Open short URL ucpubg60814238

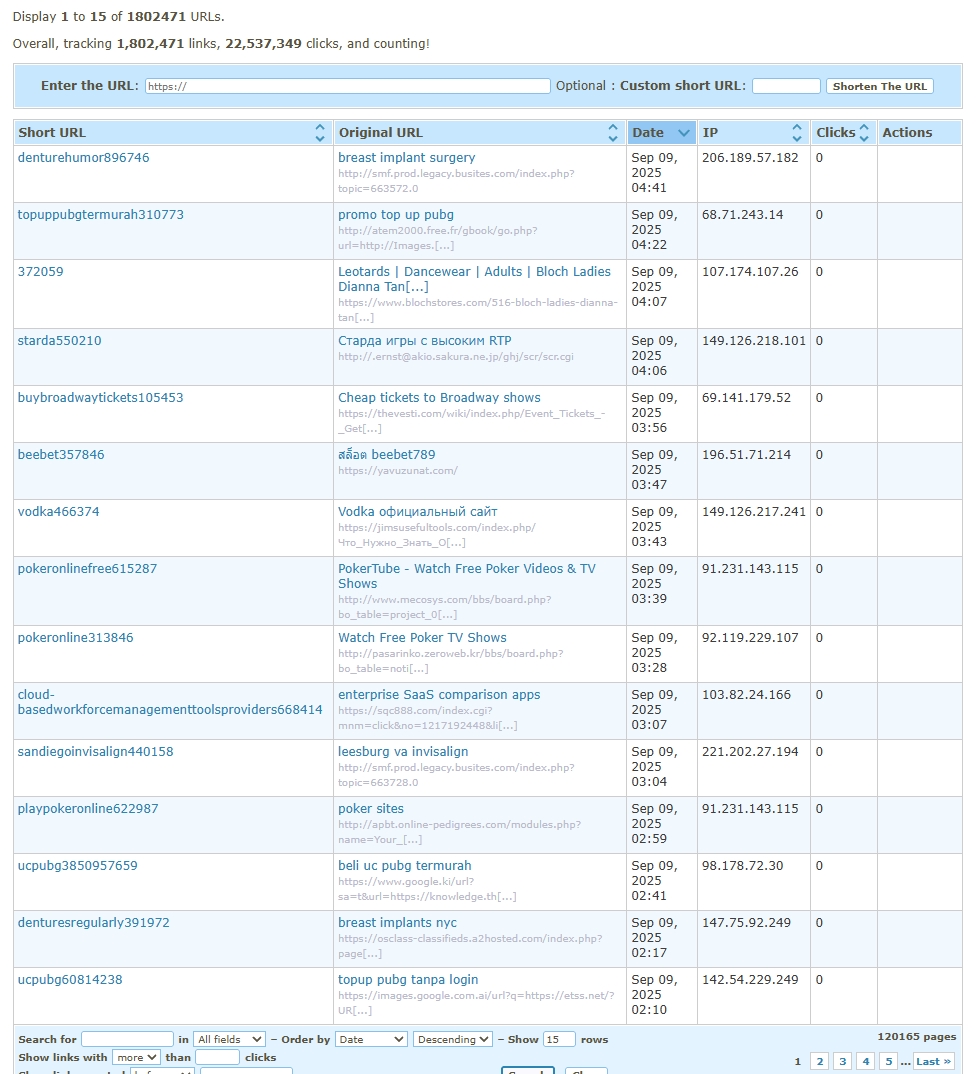click(70, 979)
